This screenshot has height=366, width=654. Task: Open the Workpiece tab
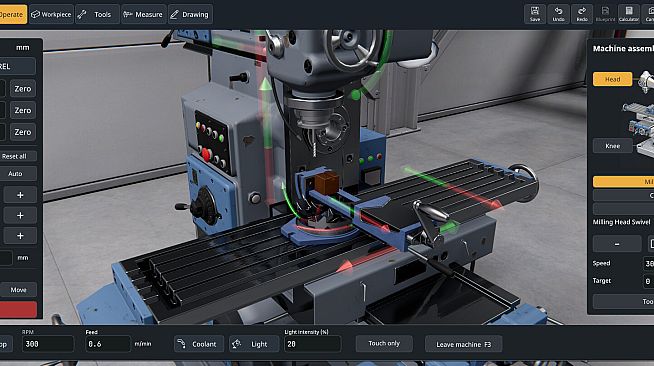(x=52, y=15)
